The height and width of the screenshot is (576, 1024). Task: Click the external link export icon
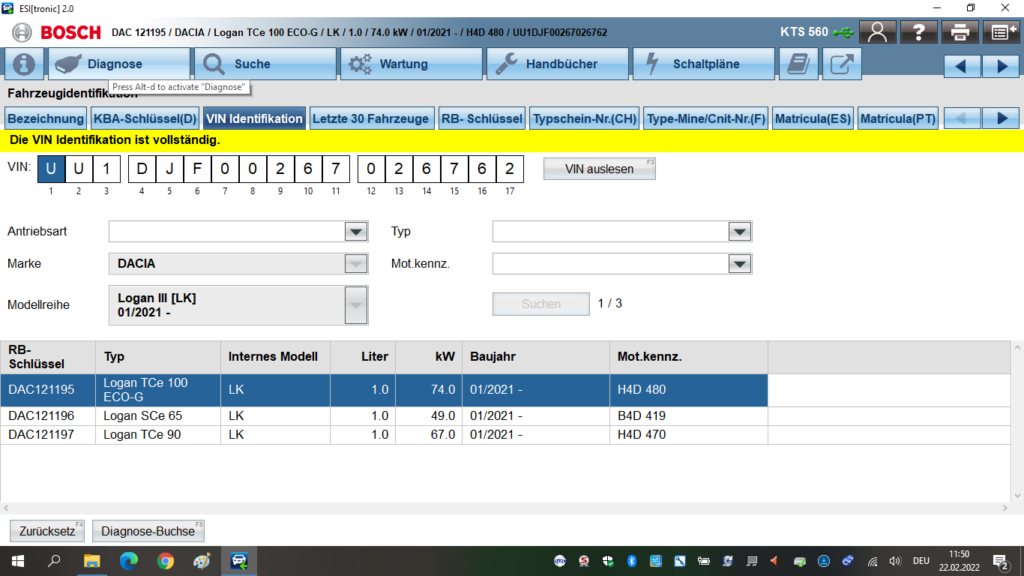pyautogui.click(x=842, y=64)
